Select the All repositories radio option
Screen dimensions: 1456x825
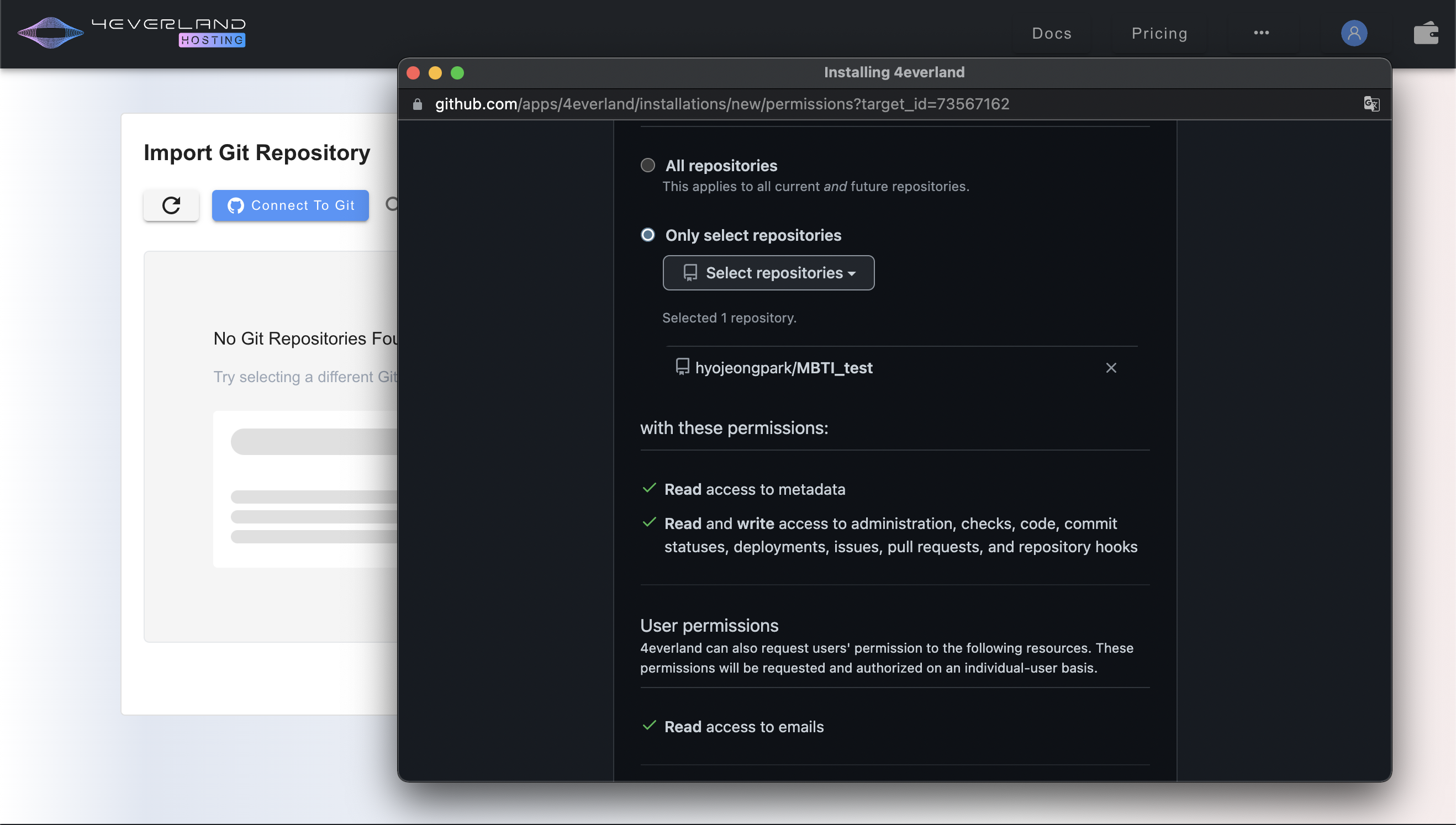pyautogui.click(x=647, y=166)
